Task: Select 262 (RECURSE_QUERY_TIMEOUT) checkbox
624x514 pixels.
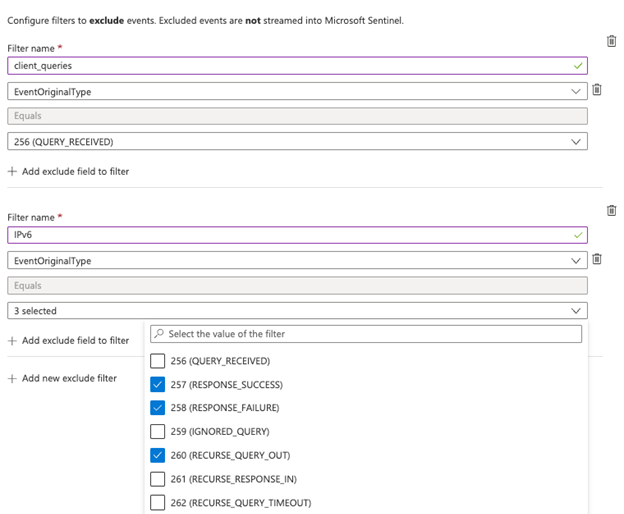Action: pos(157,502)
